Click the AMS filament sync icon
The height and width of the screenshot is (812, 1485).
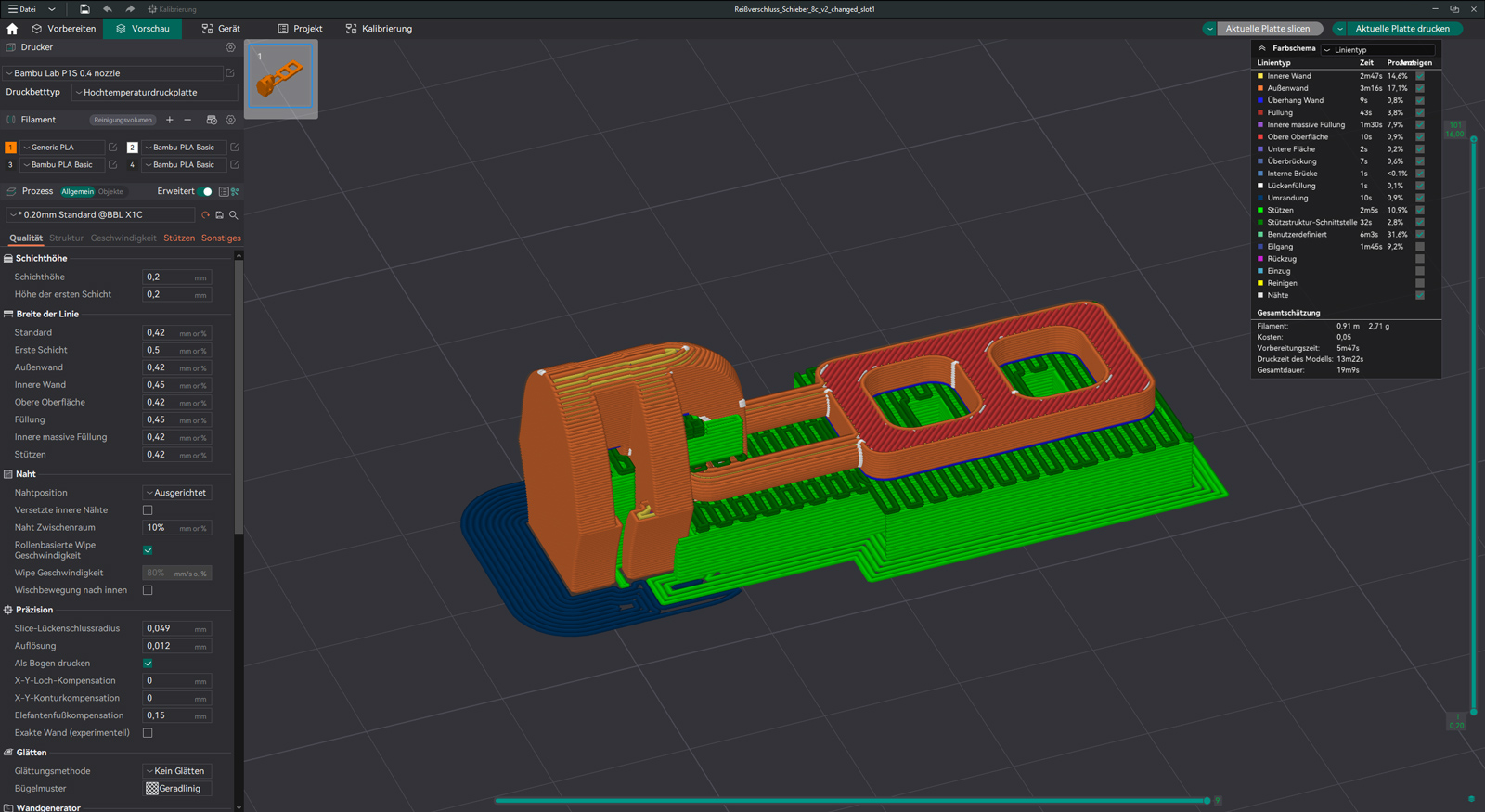(212, 120)
